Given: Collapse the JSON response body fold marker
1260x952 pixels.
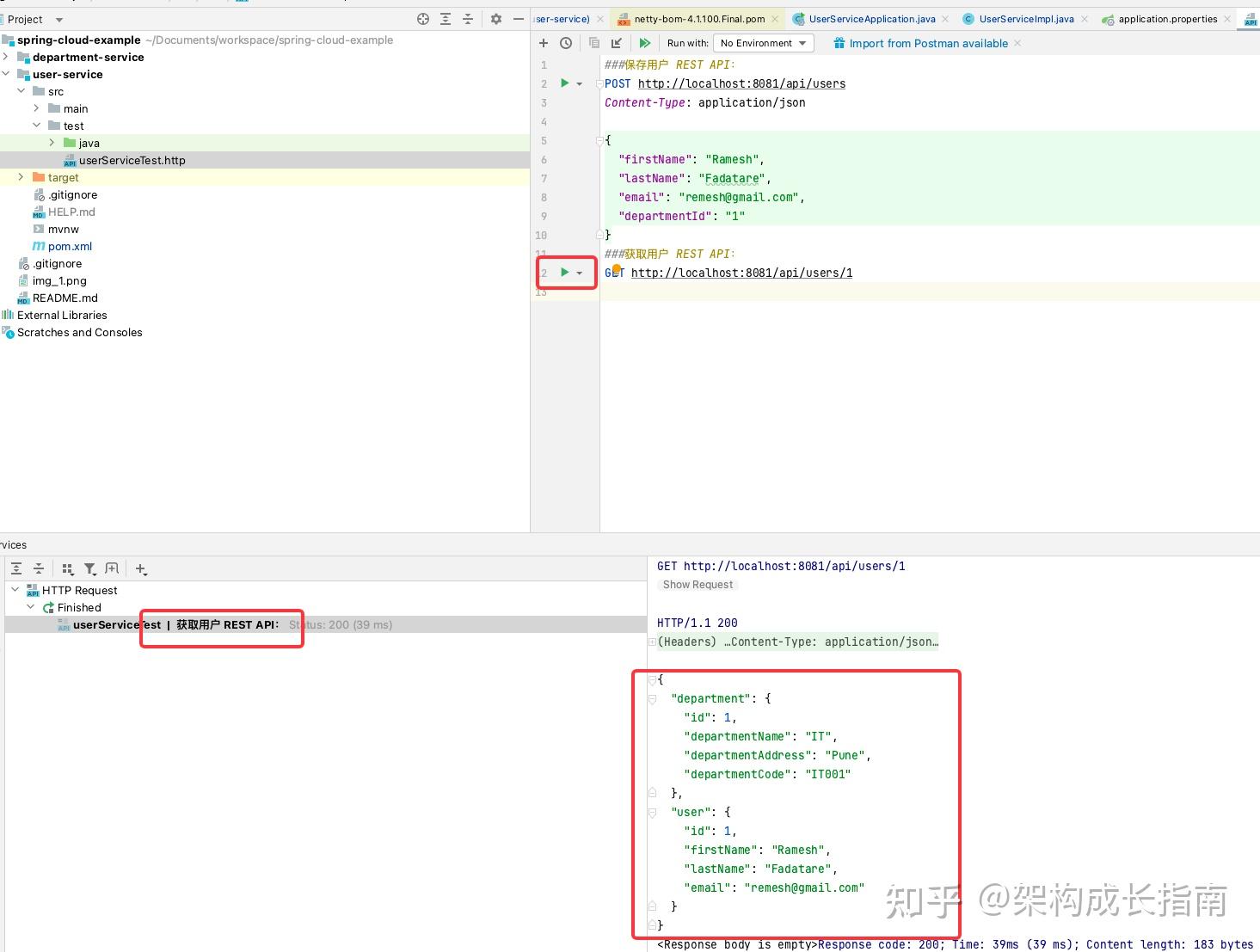Looking at the screenshot, I should pos(651,679).
